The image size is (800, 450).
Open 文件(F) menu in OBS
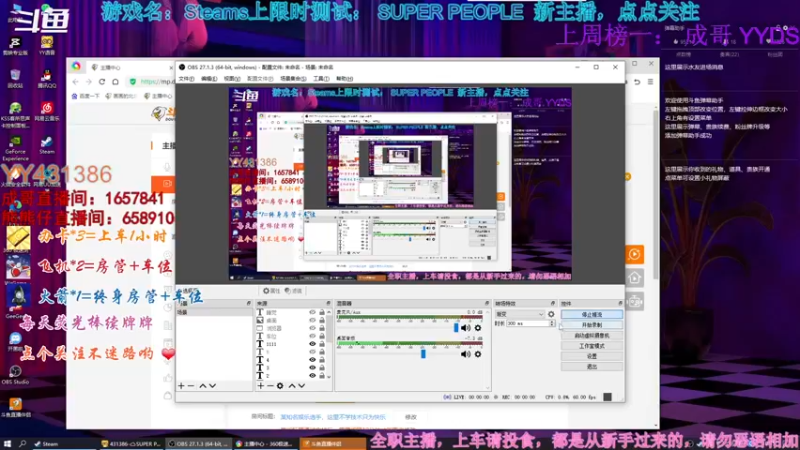tap(186, 79)
